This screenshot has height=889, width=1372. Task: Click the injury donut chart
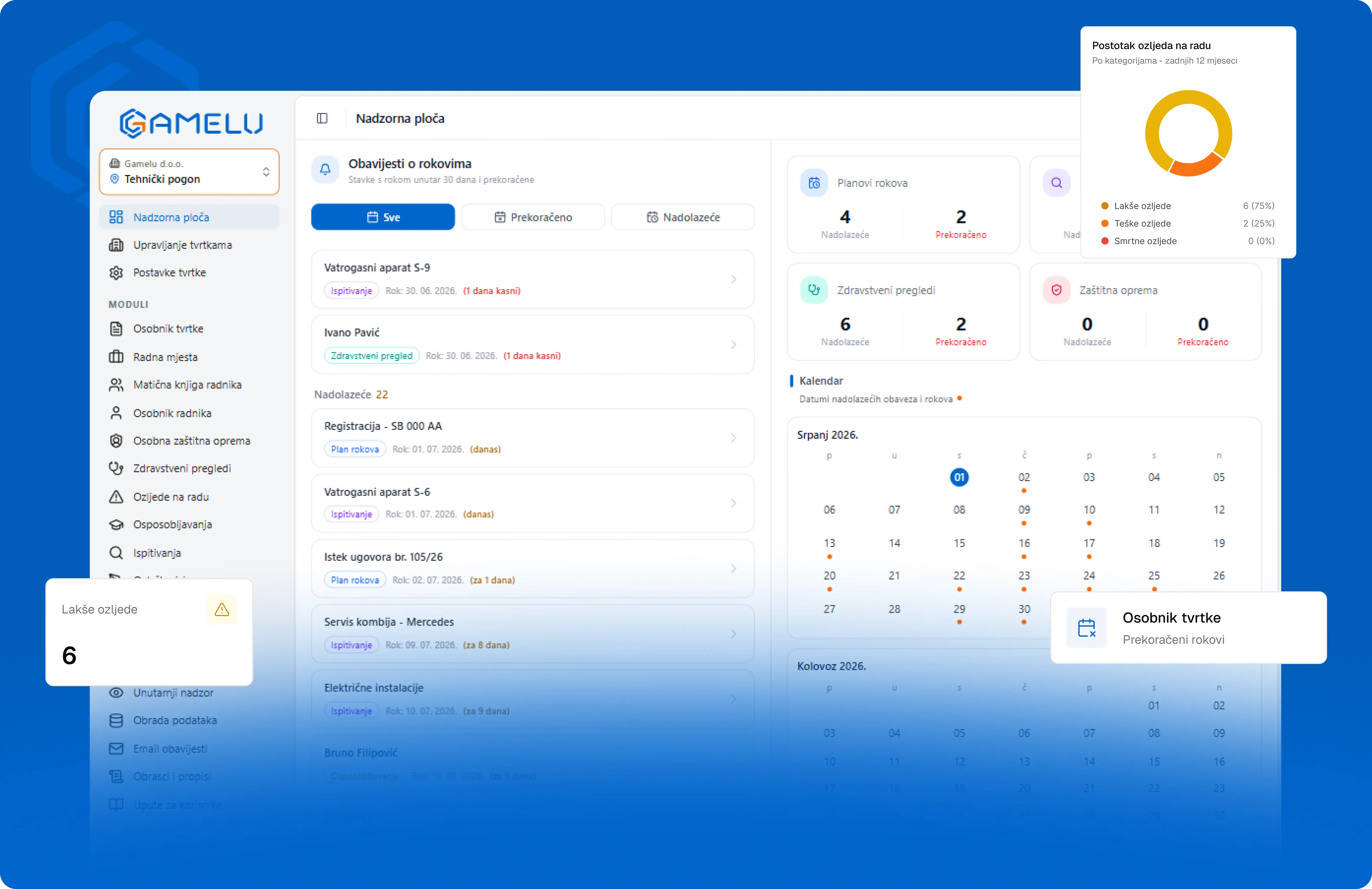pyautogui.click(x=1188, y=133)
